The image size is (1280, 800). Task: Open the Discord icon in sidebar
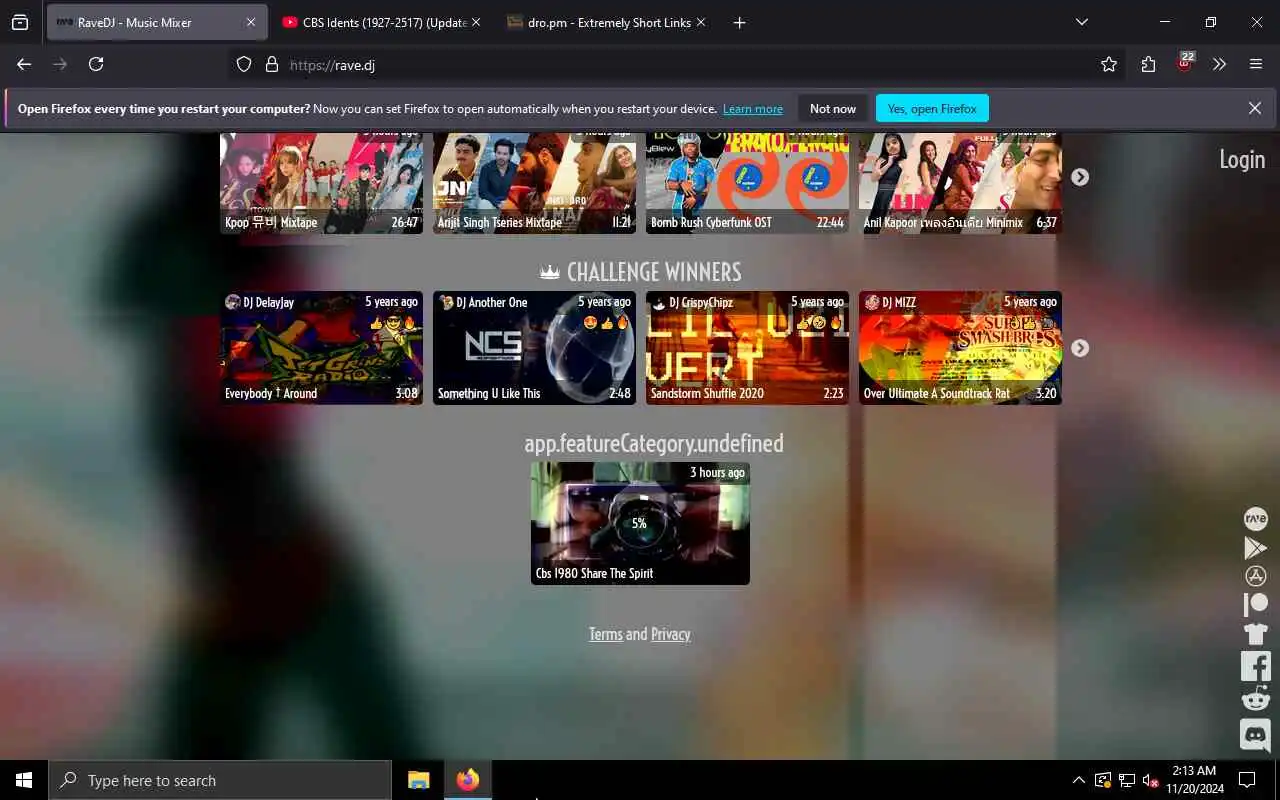point(1255,735)
